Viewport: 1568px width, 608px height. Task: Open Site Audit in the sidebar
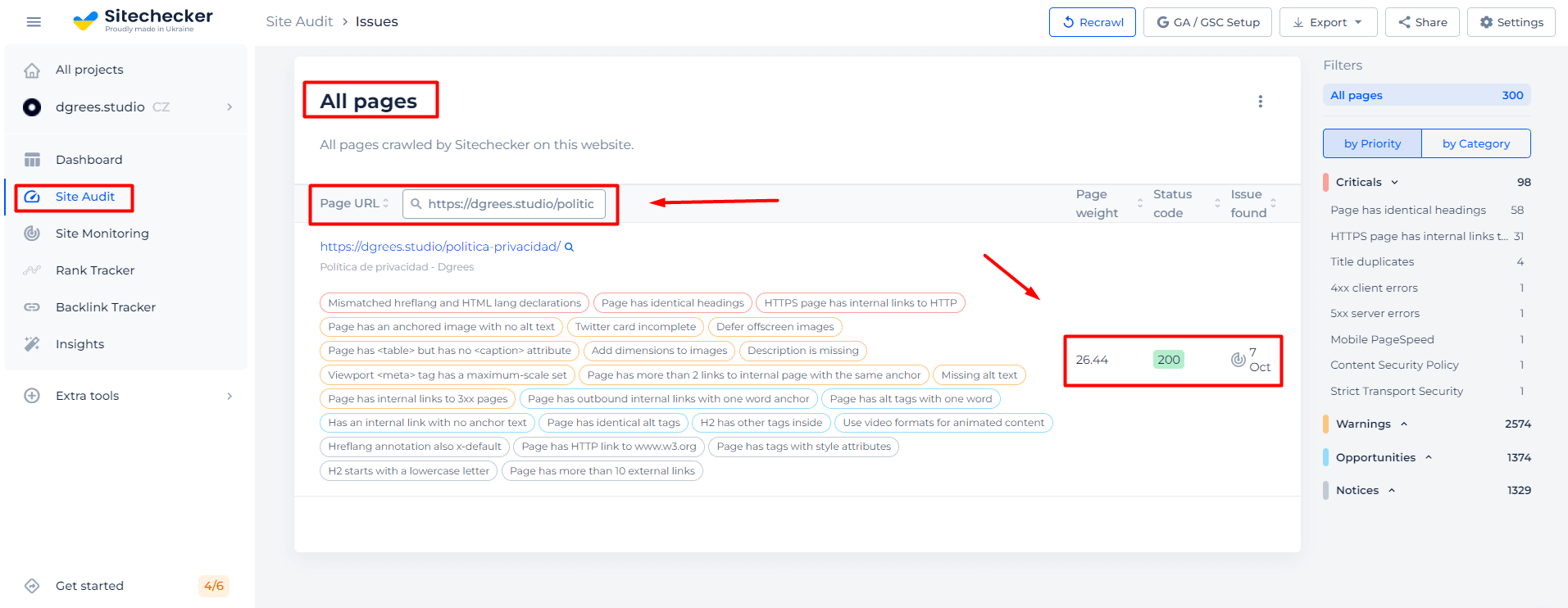tap(85, 197)
